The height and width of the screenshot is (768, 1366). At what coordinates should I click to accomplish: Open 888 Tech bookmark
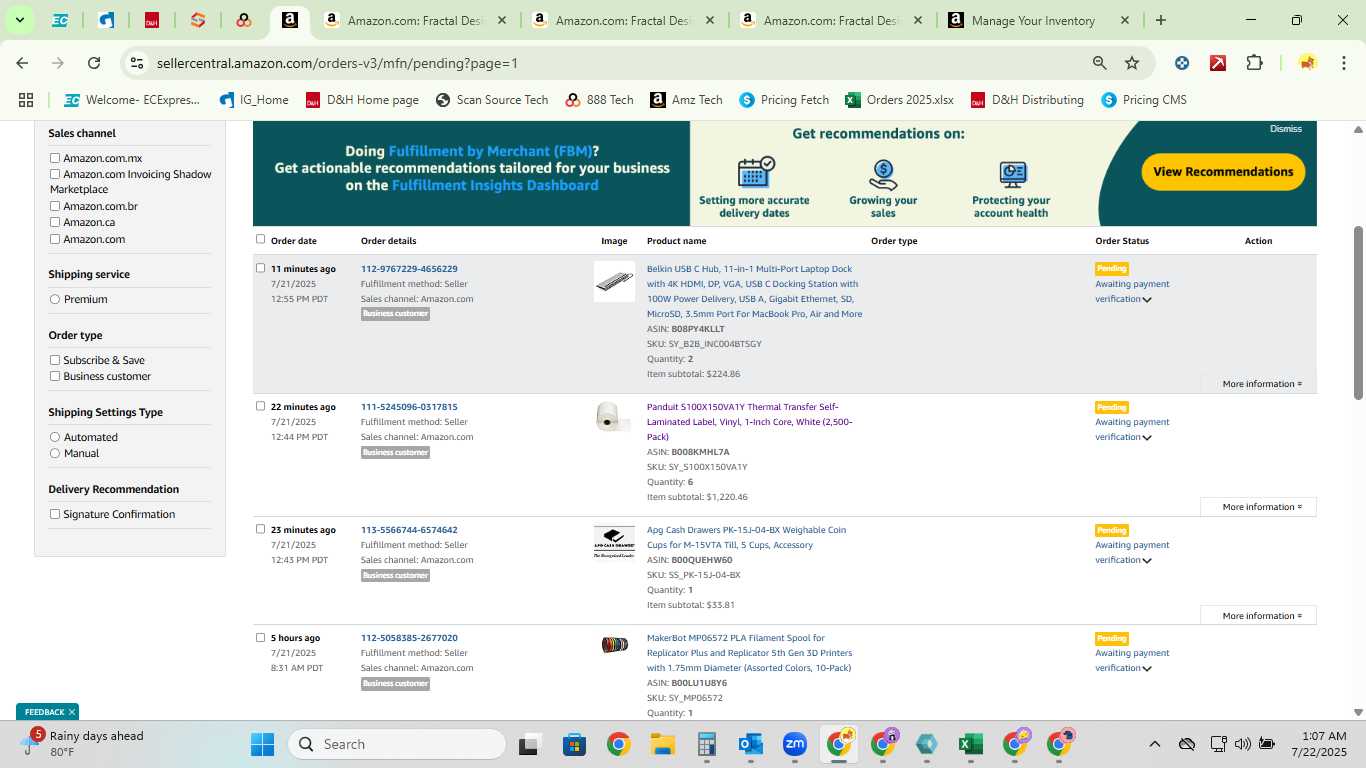click(599, 100)
